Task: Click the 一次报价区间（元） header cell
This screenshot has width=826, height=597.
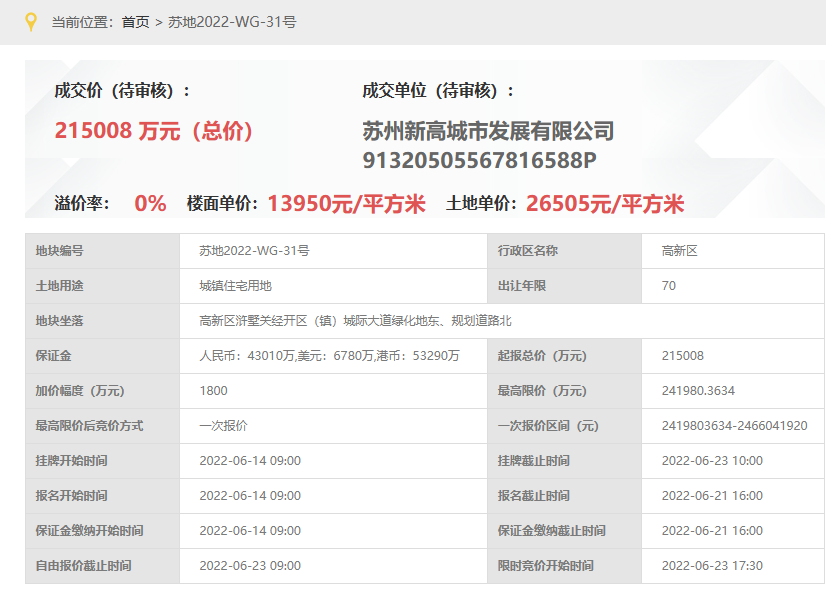Action: (x=565, y=426)
